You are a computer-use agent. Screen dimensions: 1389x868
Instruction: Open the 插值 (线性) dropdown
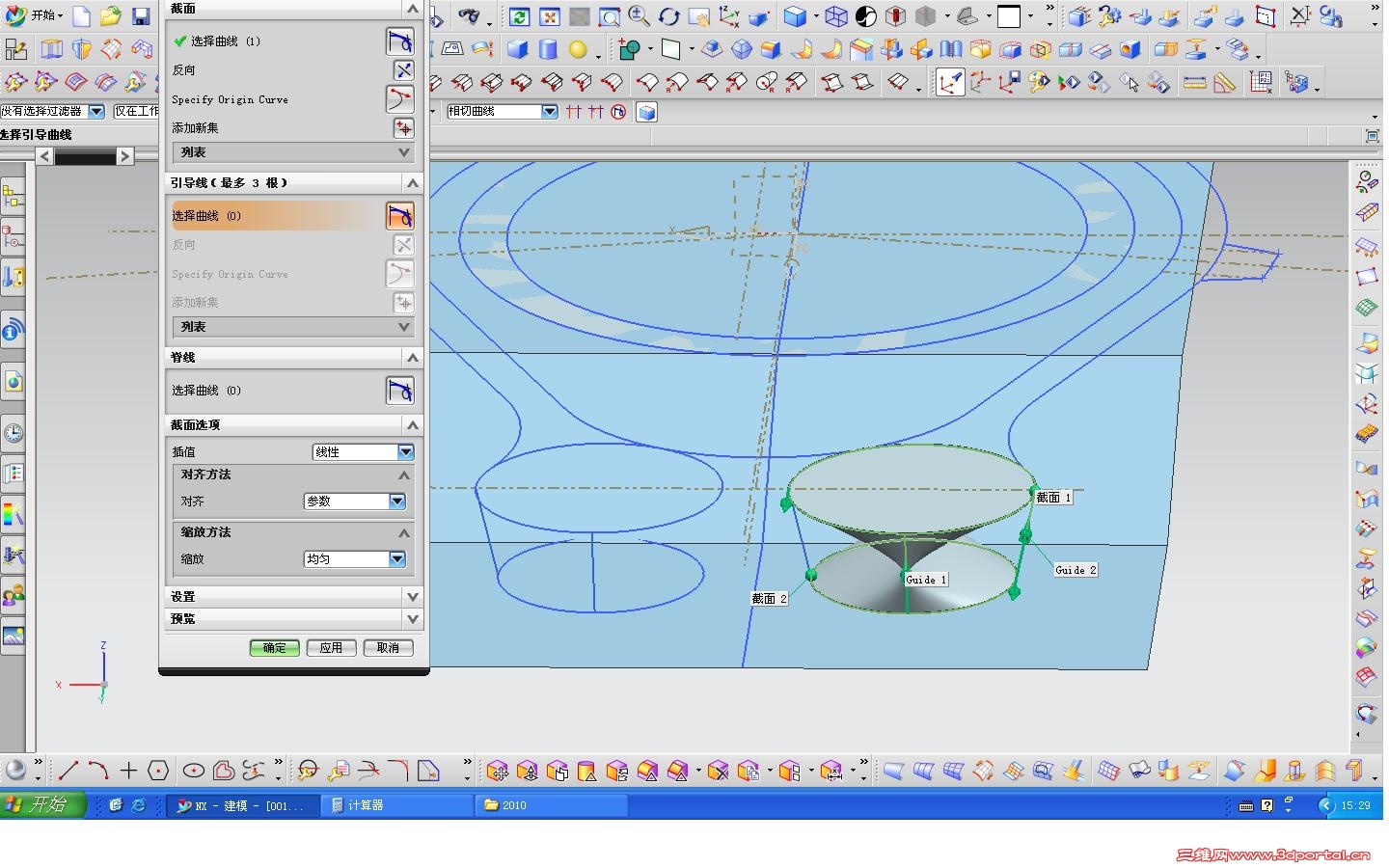405,452
